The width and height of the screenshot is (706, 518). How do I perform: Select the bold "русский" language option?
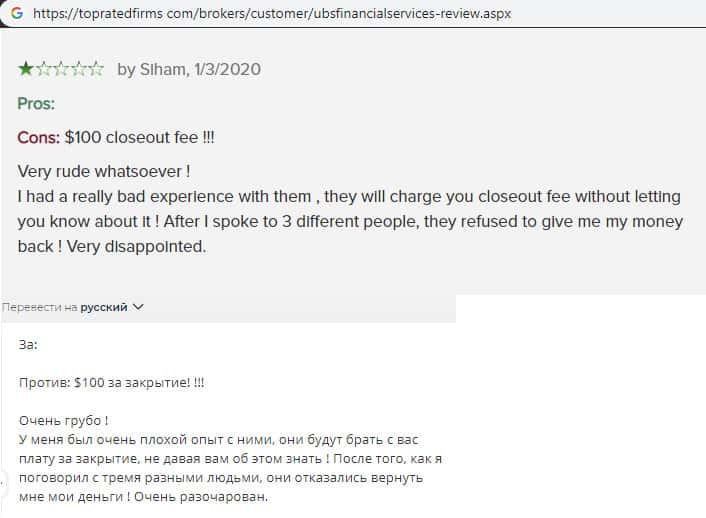coord(104,308)
